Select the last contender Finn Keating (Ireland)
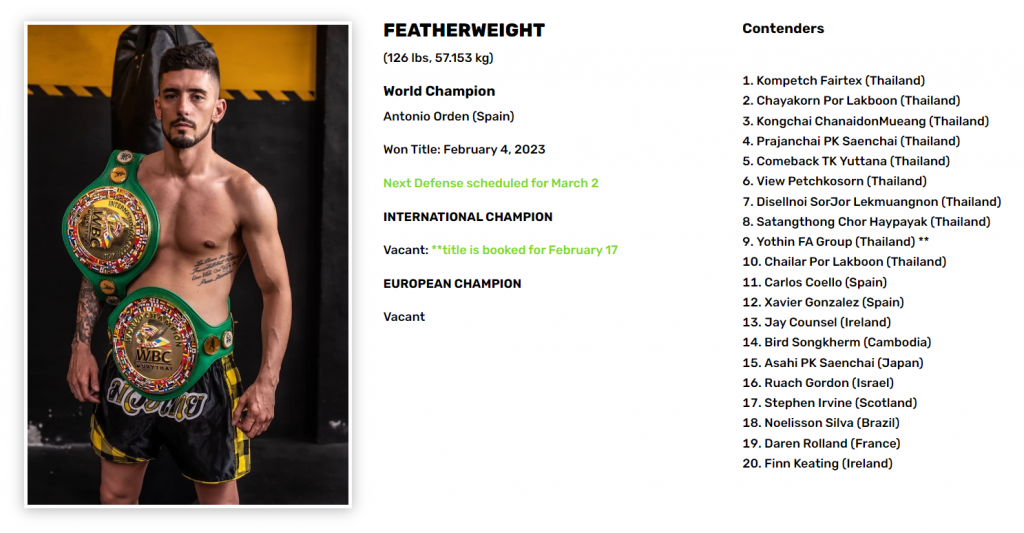 pyautogui.click(x=817, y=464)
